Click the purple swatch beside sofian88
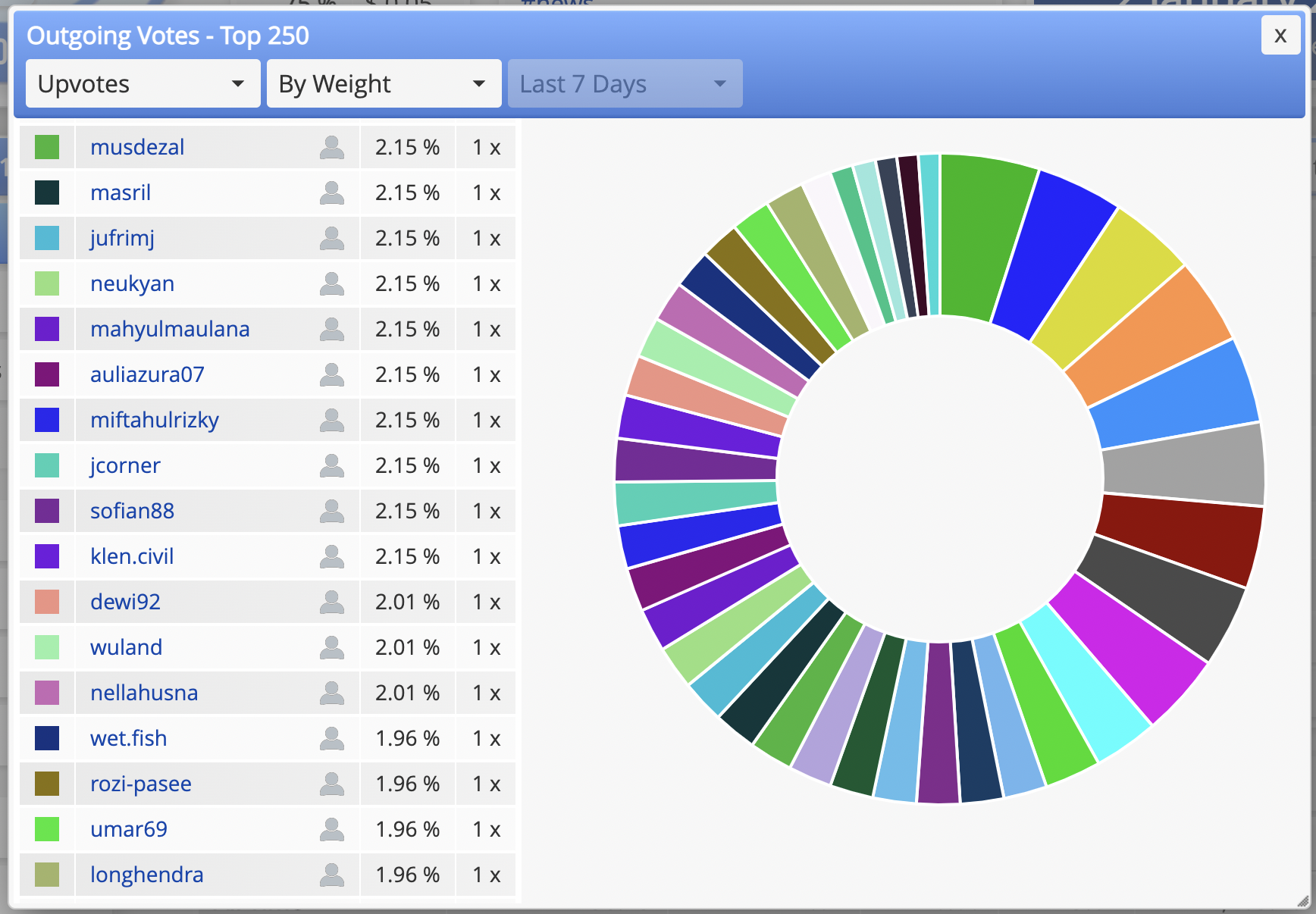1316x914 pixels. (47, 511)
